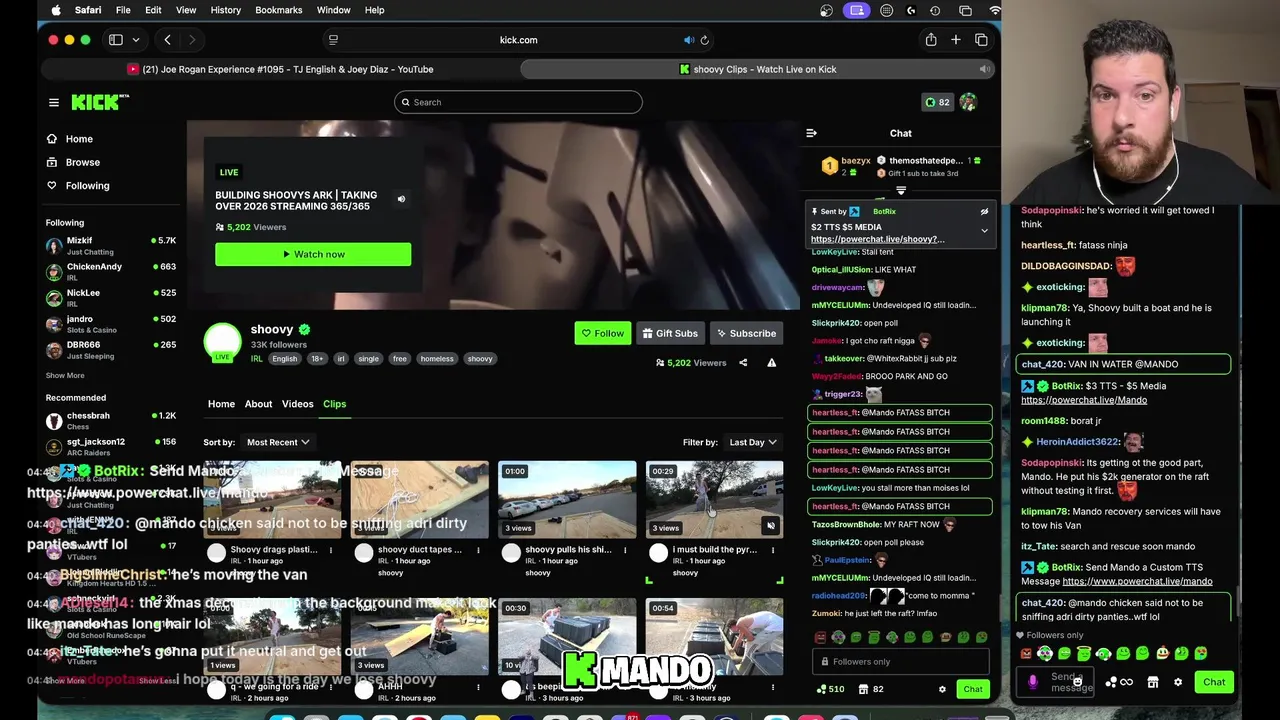Open the Filter by Last Day dropdown

click(x=753, y=442)
